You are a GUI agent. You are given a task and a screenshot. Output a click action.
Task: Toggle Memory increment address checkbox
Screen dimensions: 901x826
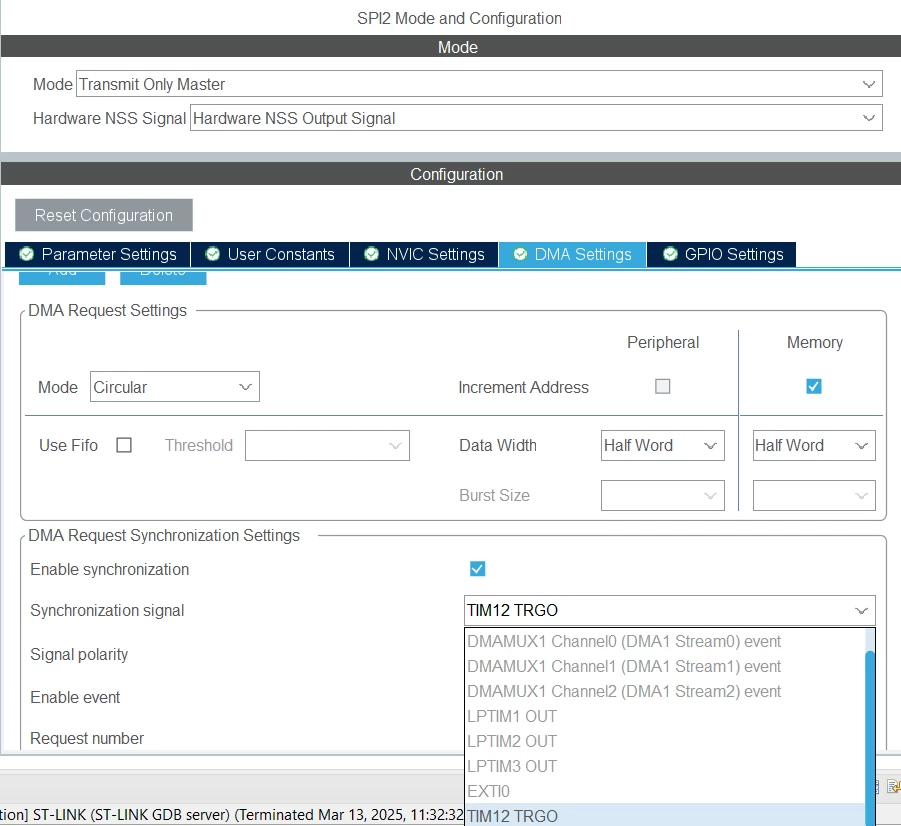[814, 386]
